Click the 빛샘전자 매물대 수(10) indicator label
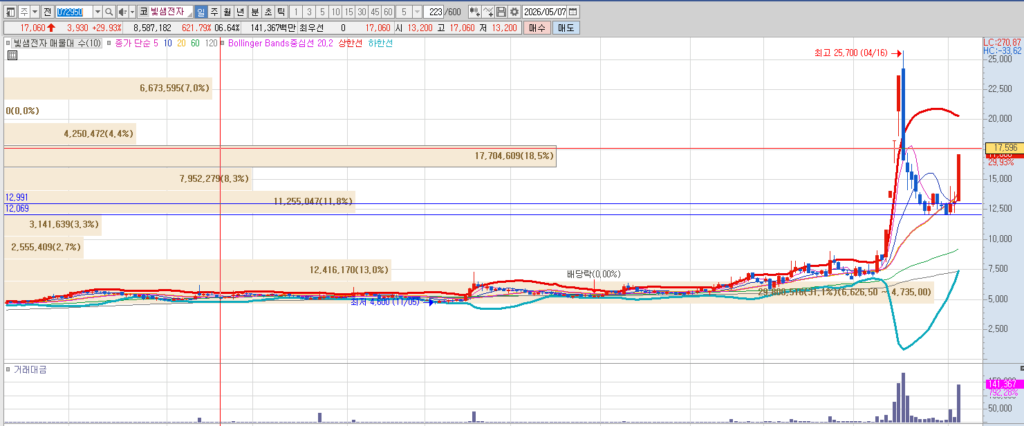Image resolution: width=1024 pixels, height=426 pixels. tap(56, 43)
